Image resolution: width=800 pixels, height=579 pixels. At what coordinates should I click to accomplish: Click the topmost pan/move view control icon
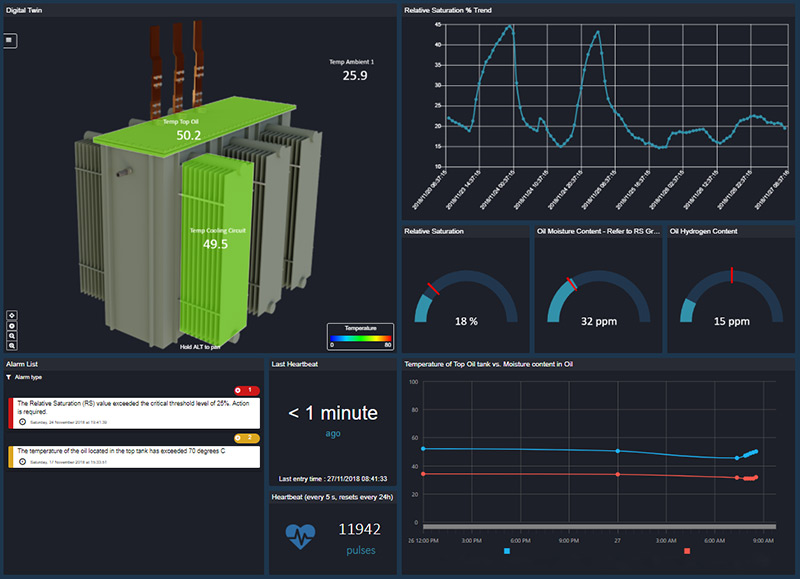(10, 314)
